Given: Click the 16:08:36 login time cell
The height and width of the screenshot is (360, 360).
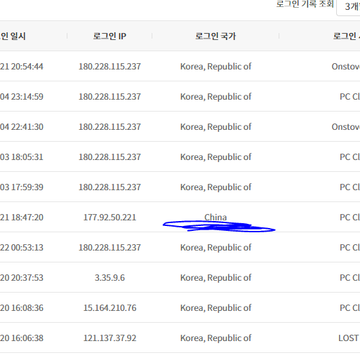Looking at the screenshot, I should pos(21,308).
